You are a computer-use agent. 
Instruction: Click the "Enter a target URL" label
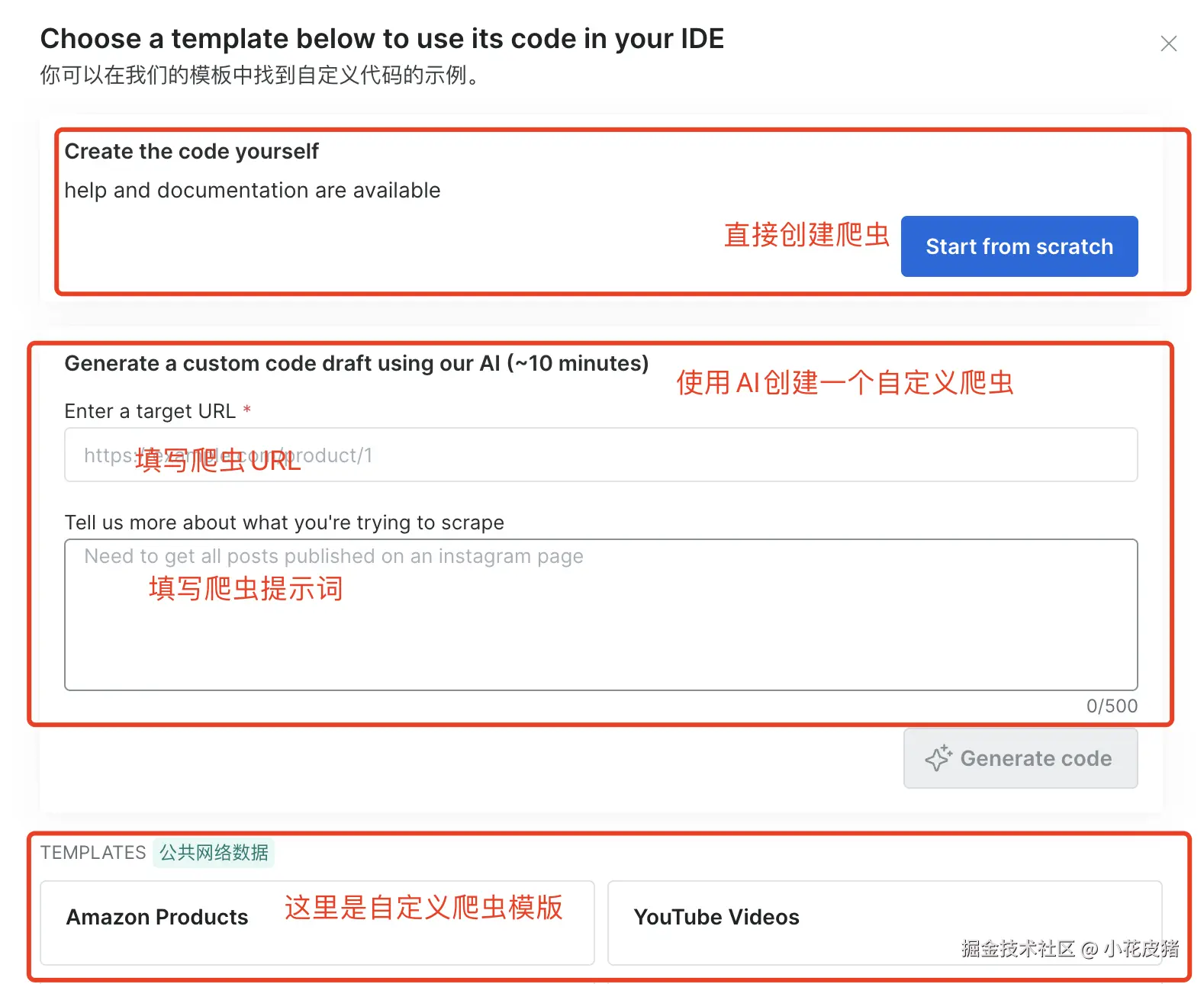pos(150,411)
